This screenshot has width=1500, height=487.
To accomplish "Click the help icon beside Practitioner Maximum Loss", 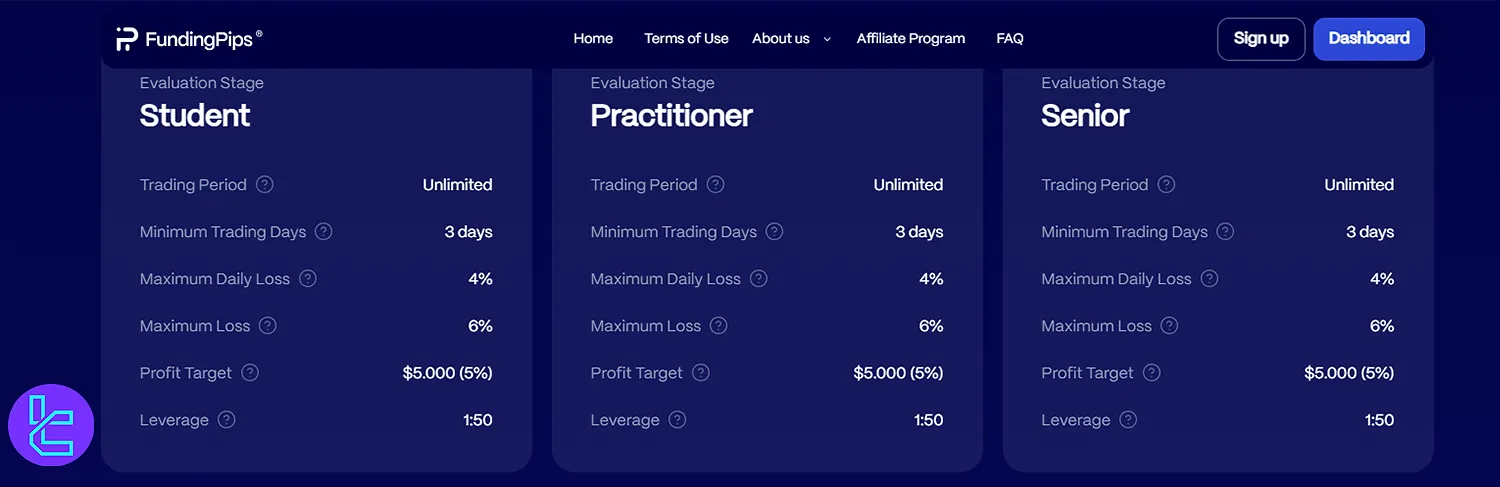I will [719, 326].
